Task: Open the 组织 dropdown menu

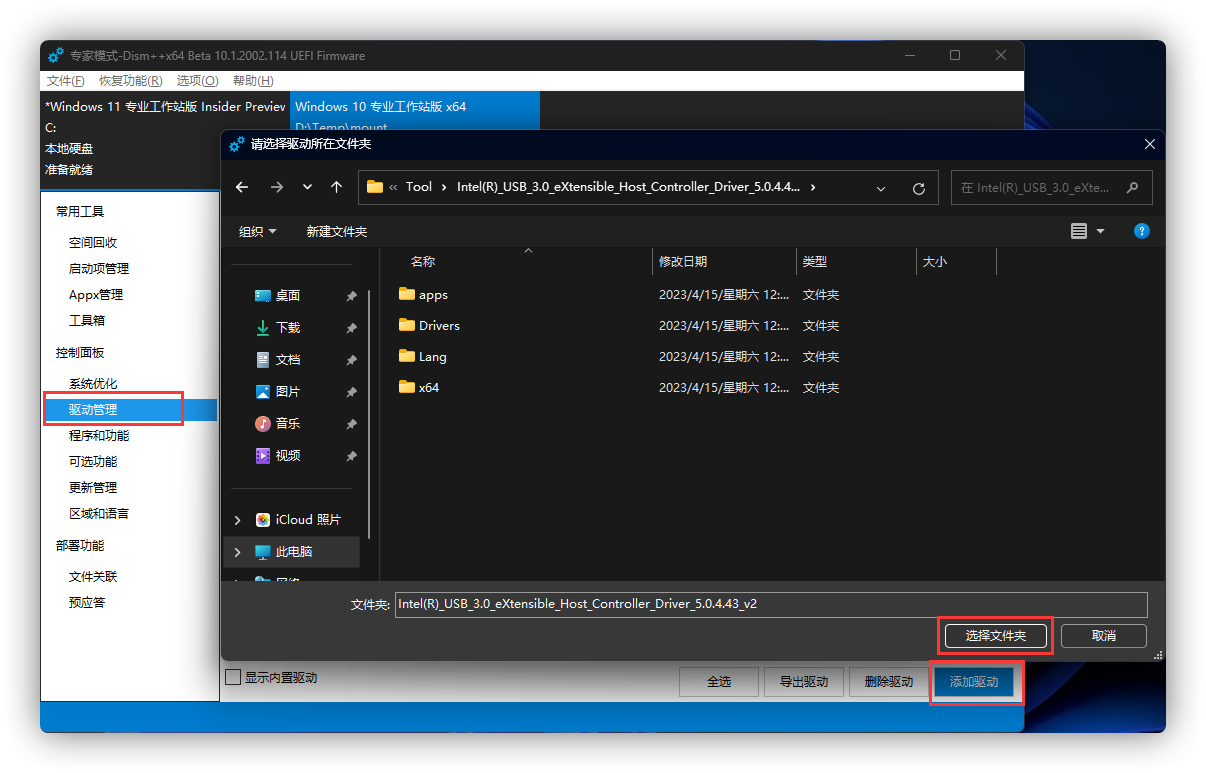Action: click(258, 231)
